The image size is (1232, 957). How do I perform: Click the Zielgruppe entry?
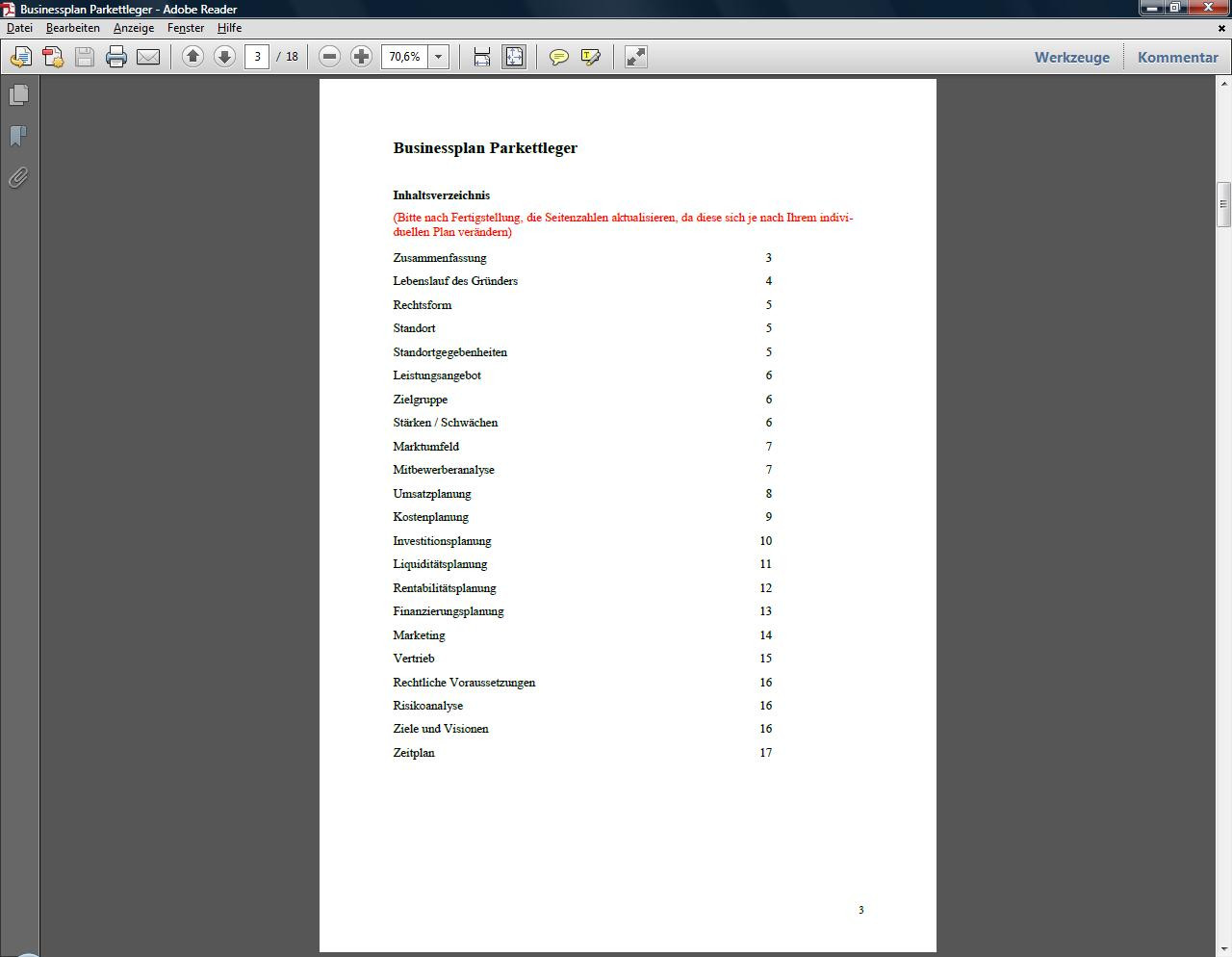[421, 400]
